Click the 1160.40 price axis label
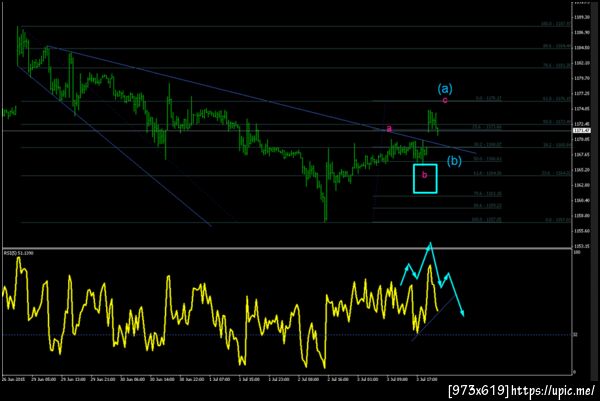Image resolution: width=600 pixels, height=401 pixels. pos(582,200)
